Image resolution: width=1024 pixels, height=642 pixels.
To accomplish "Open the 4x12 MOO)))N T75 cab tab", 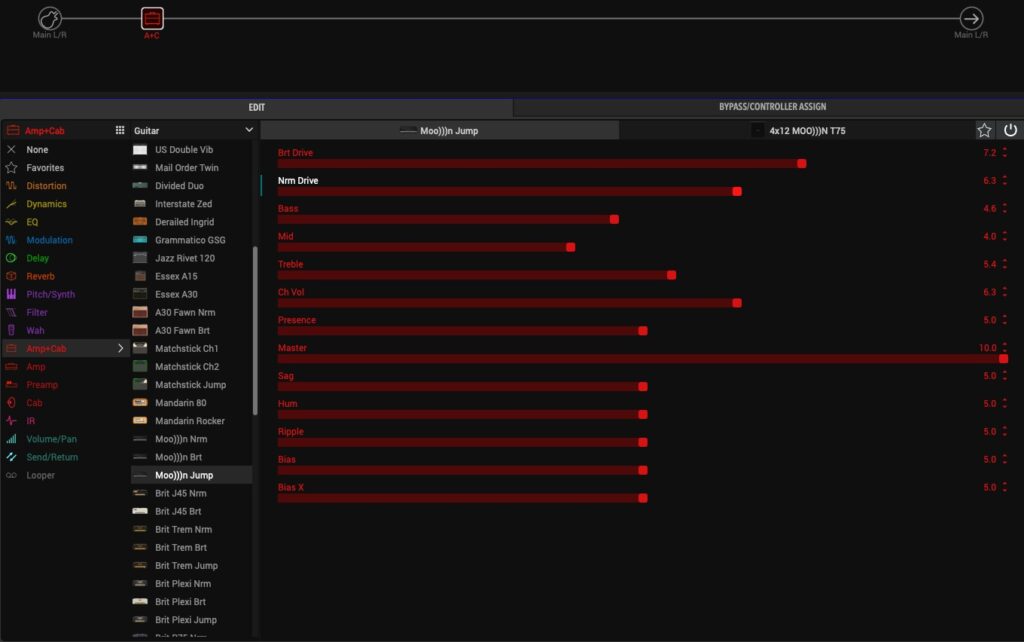I will coord(797,130).
